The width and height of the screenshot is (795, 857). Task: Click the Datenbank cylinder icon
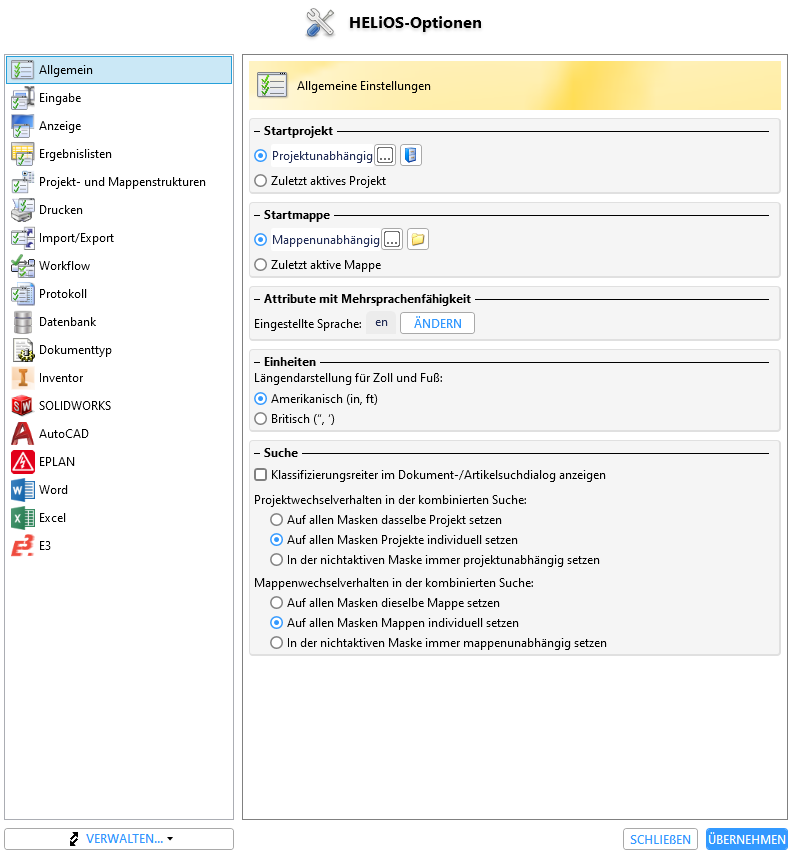click(22, 322)
